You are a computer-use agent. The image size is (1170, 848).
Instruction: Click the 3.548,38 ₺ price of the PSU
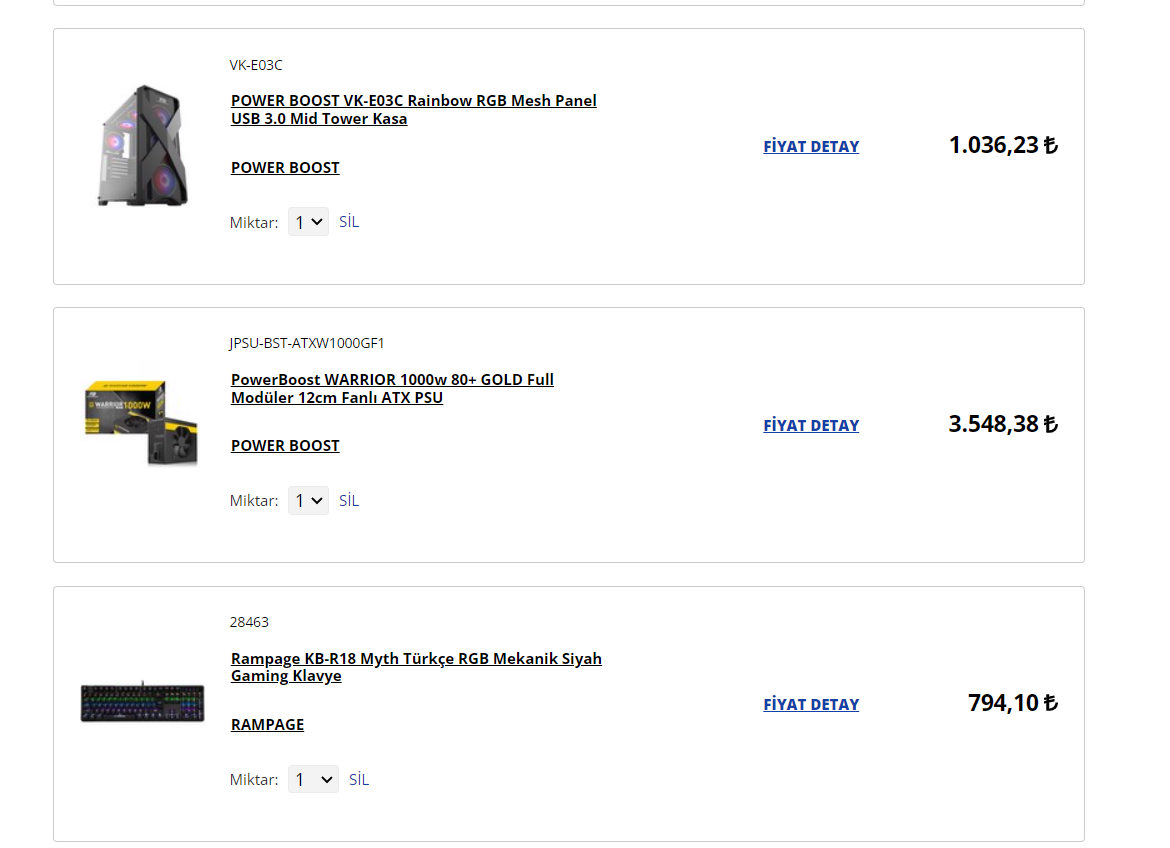(x=1002, y=424)
